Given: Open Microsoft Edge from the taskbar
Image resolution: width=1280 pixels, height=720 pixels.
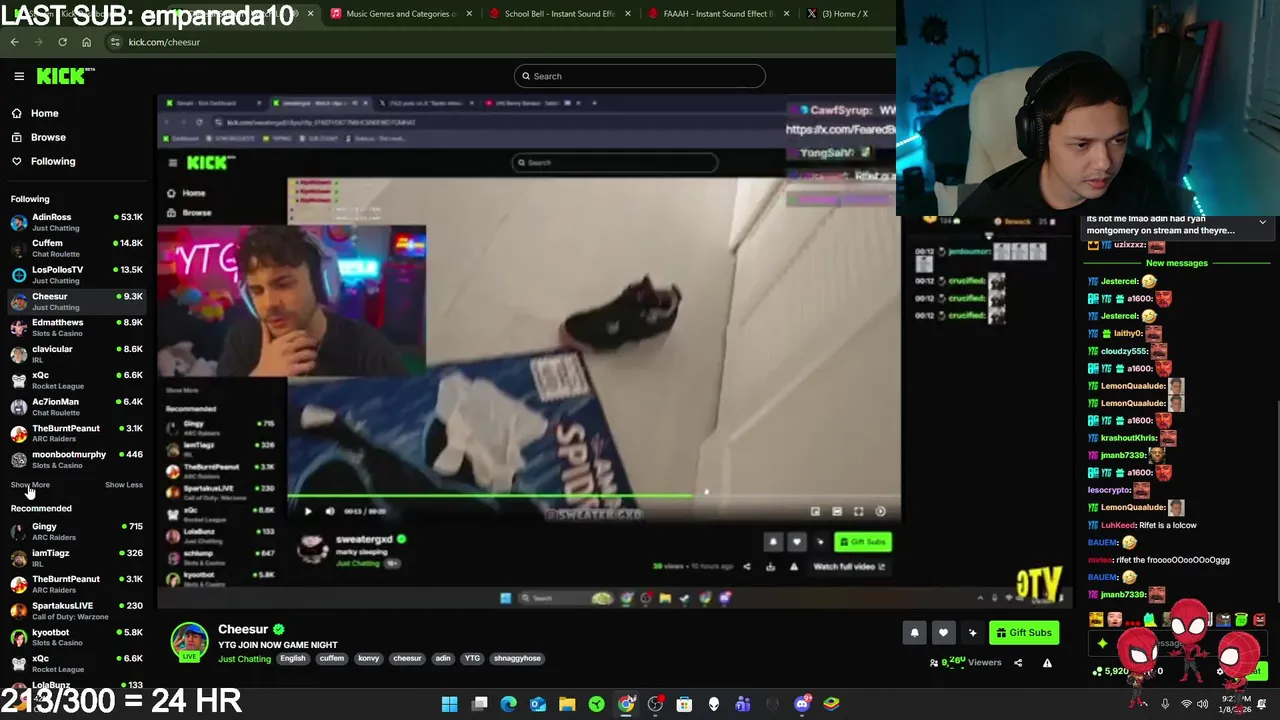Looking at the screenshot, I should pyautogui.click(x=509, y=704).
